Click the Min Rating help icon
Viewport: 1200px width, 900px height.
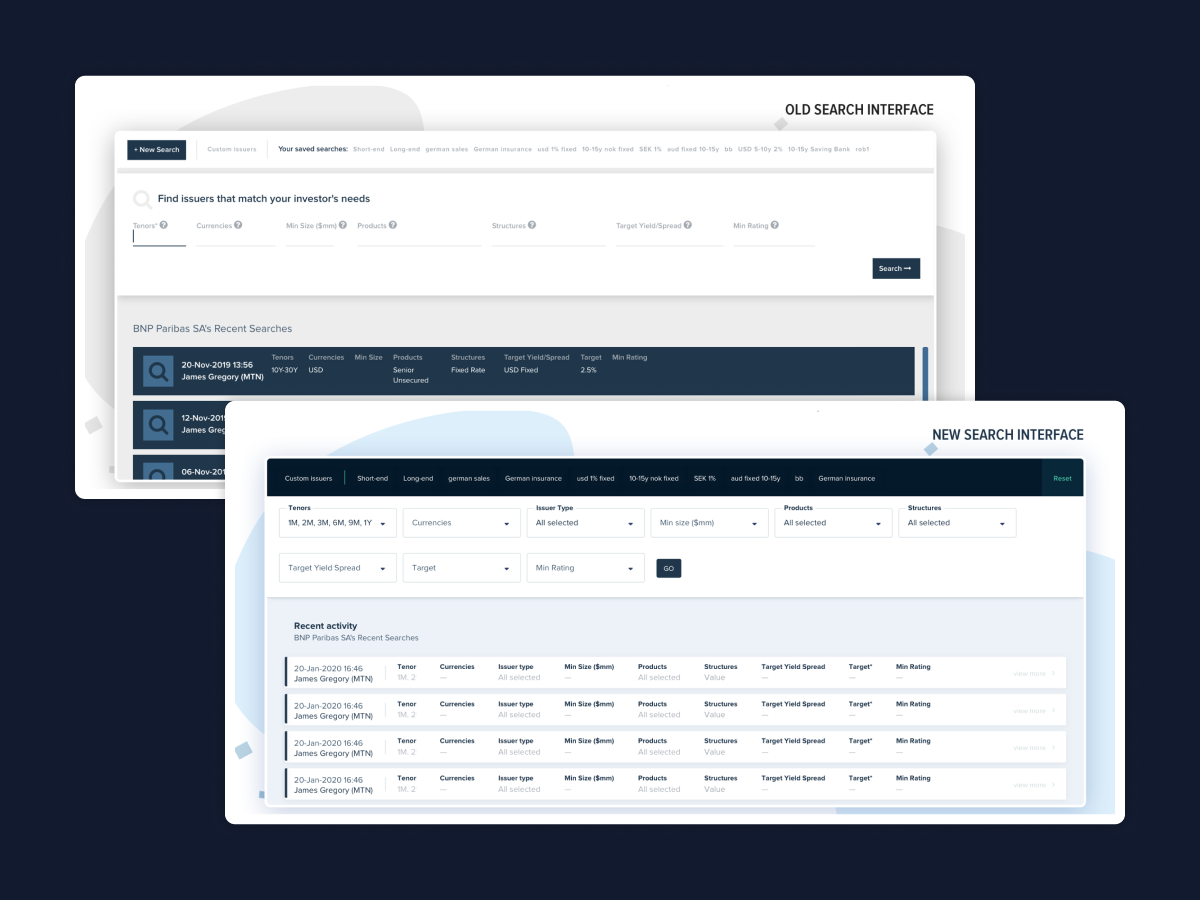click(x=775, y=225)
